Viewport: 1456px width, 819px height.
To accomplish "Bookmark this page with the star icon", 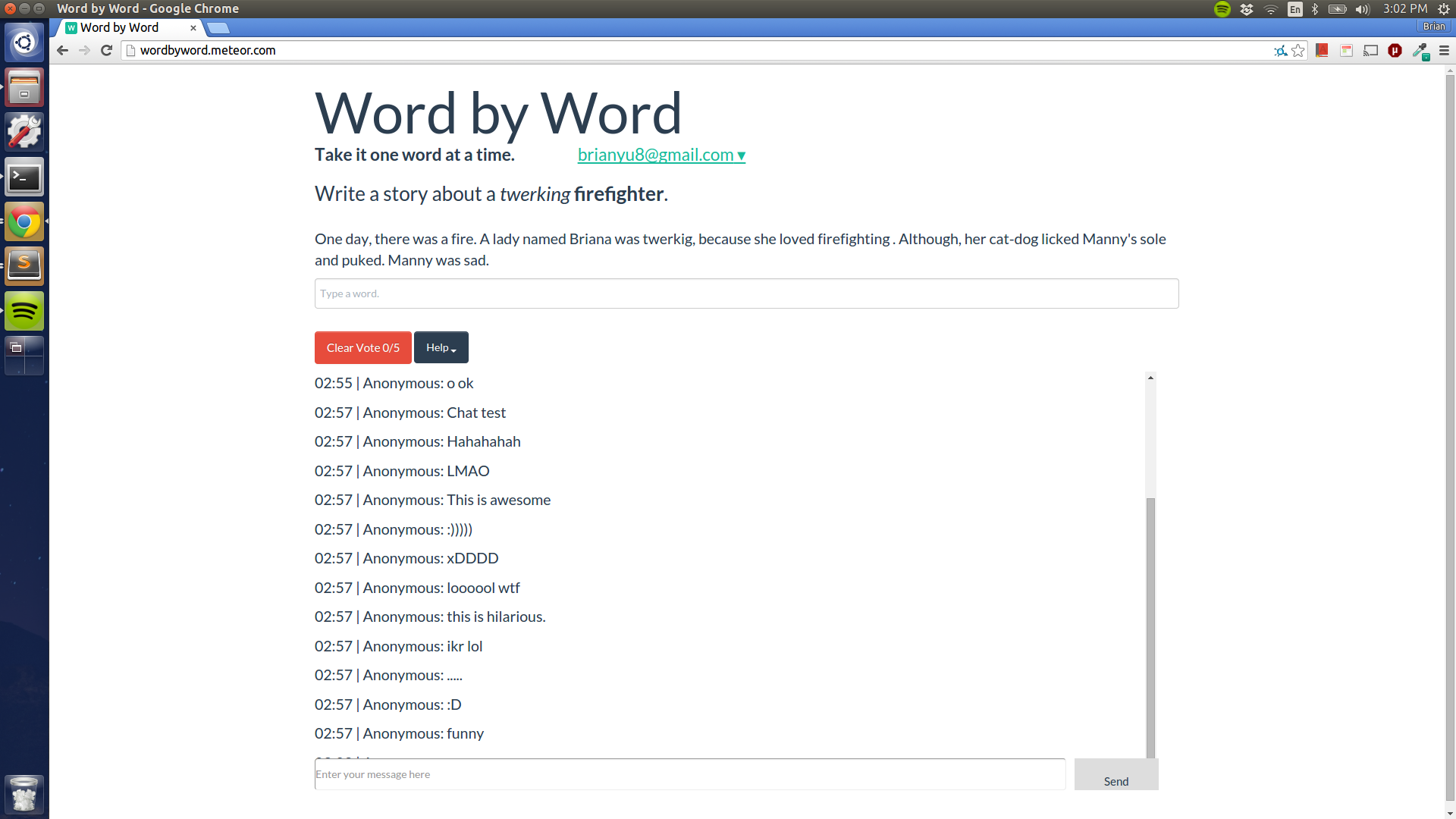I will [x=1298, y=51].
